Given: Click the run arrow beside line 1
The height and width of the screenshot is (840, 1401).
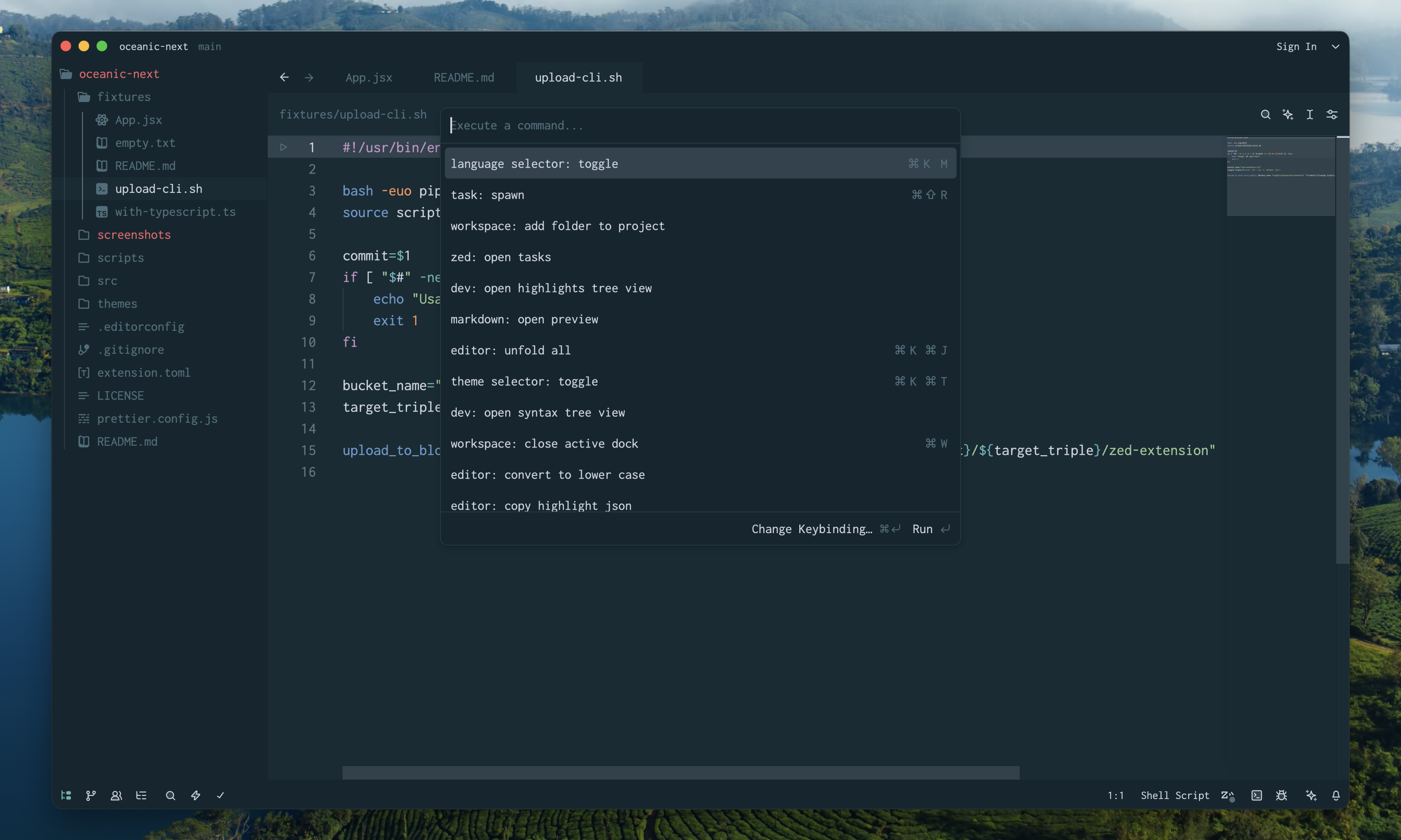Looking at the screenshot, I should coord(284,147).
